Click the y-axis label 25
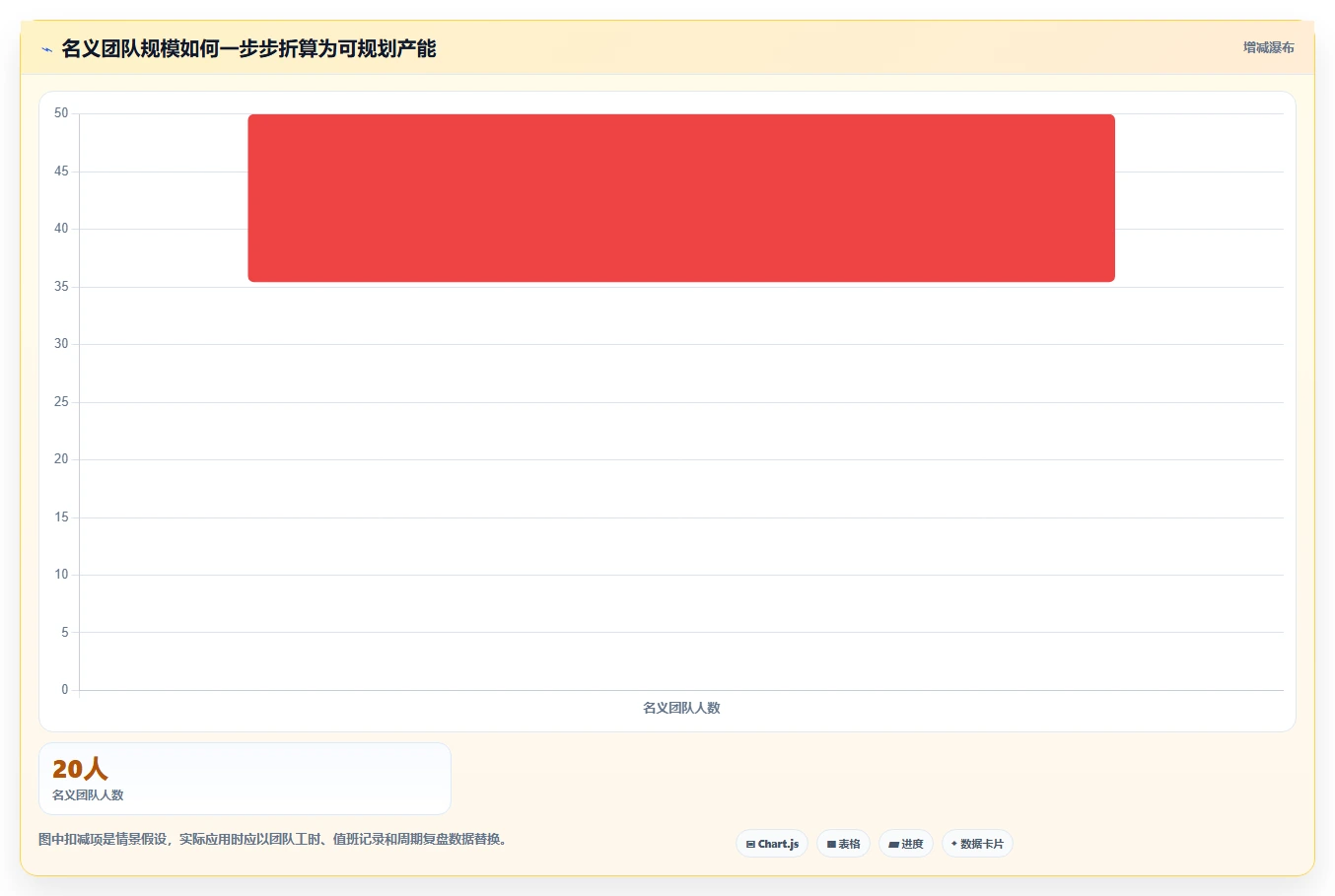 click(61, 402)
